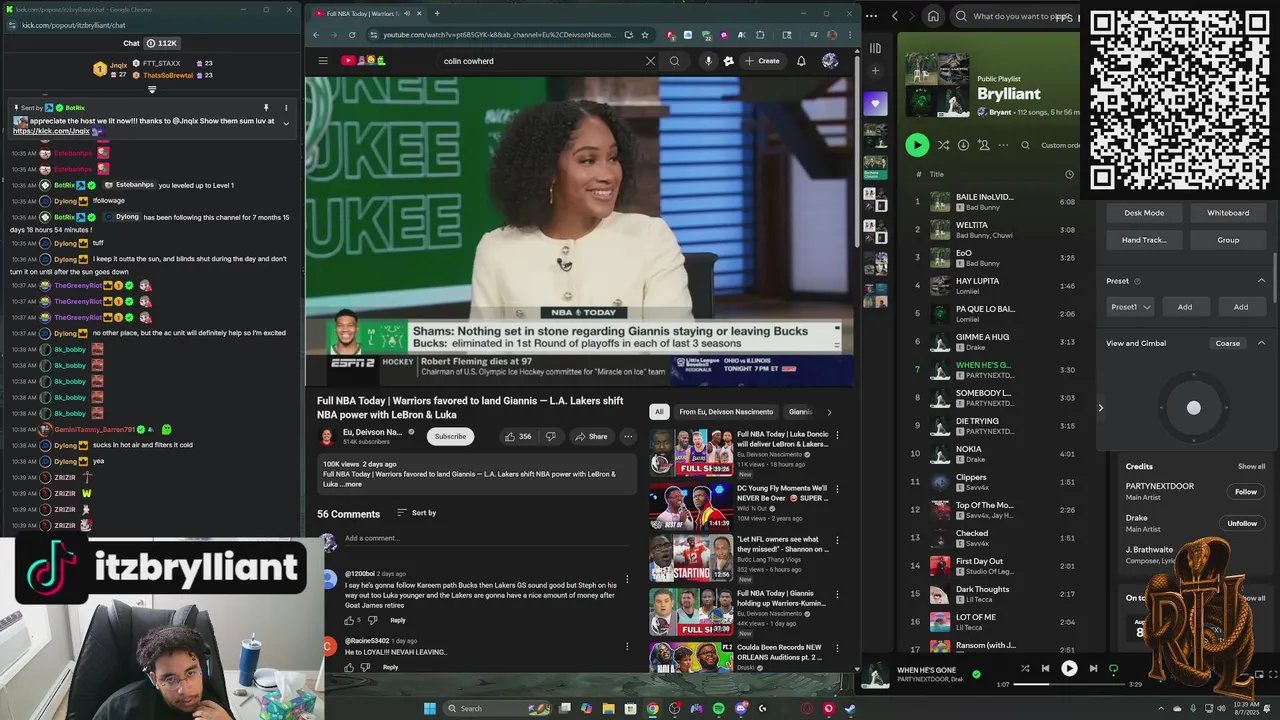Screen dimensions: 1280x720
Task: Toggle Group mode in the camera panel
Action: [1228, 240]
